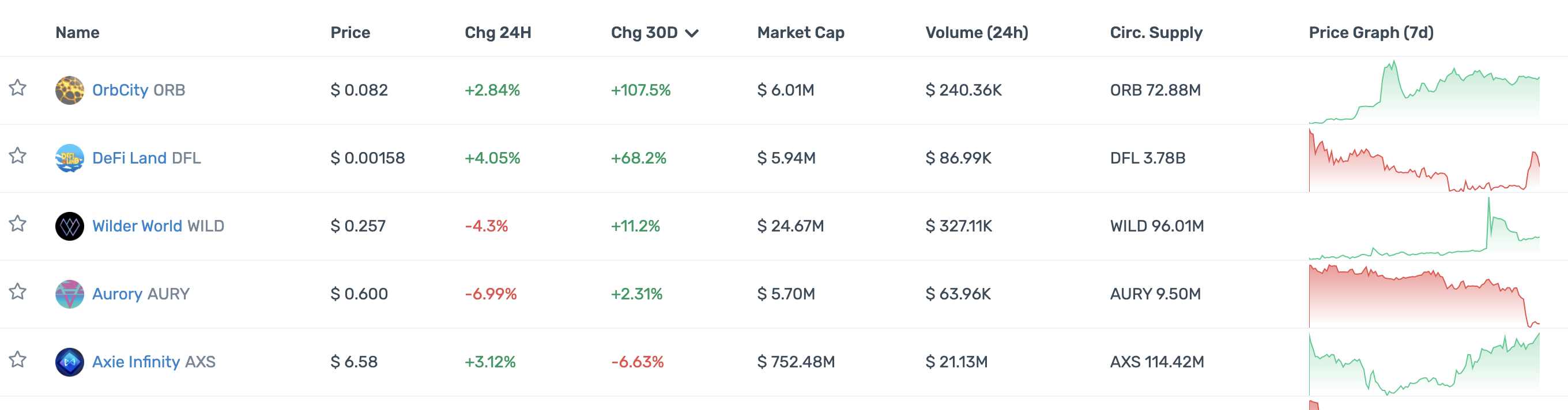1568x410 pixels.
Task: Sort by the Chg 24H column header
Action: pos(497,33)
